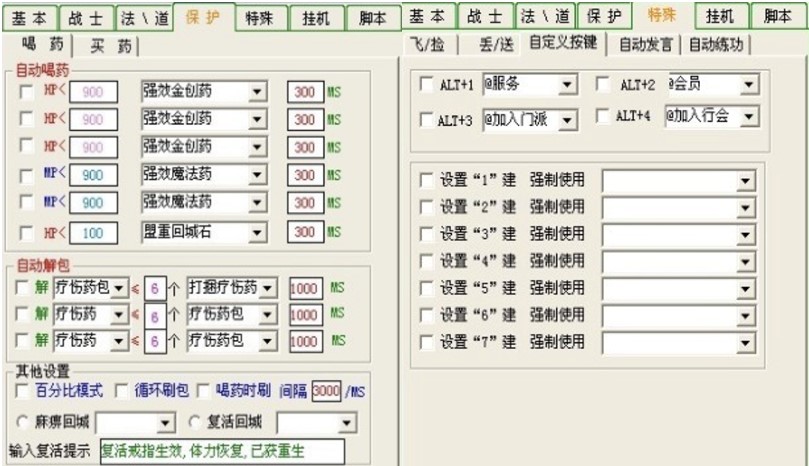The height and width of the screenshot is (466, 809).
Task: Check the 喝药时刻 option
Action: pos(203,389)
